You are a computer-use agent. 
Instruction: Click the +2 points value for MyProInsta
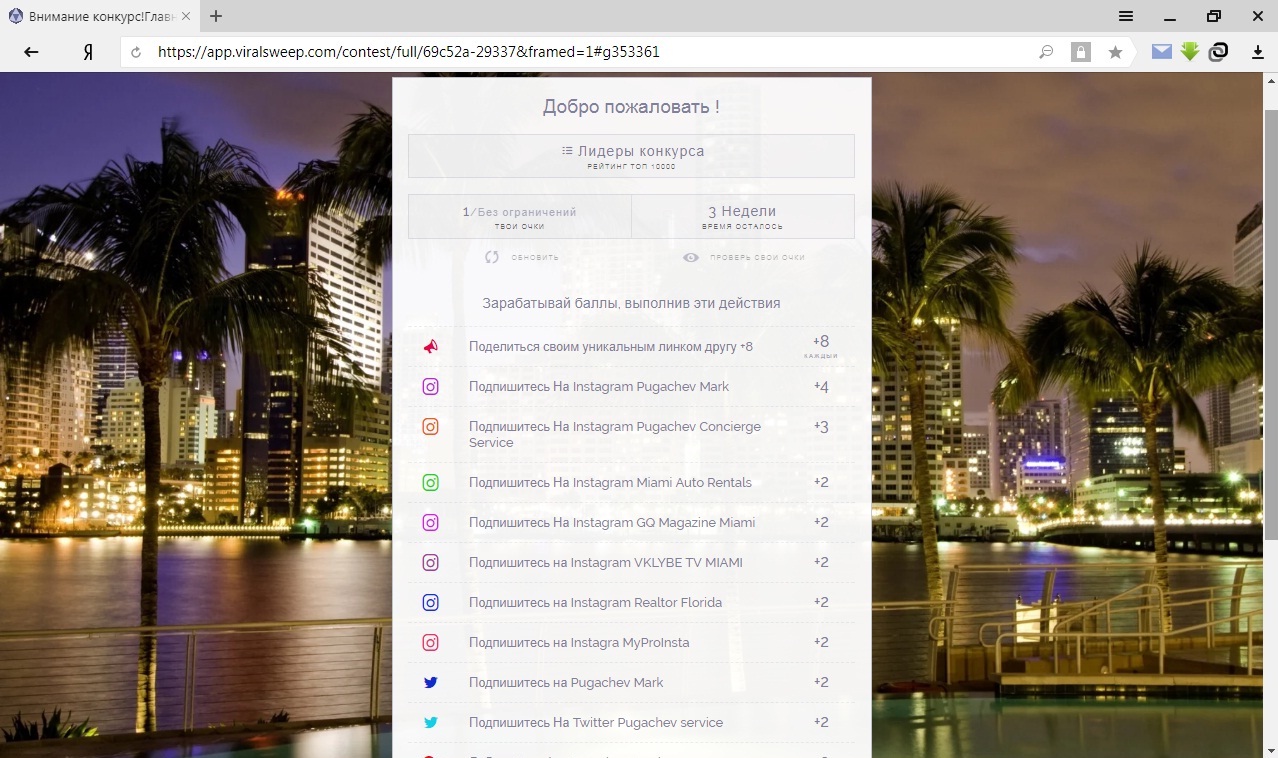821,643
